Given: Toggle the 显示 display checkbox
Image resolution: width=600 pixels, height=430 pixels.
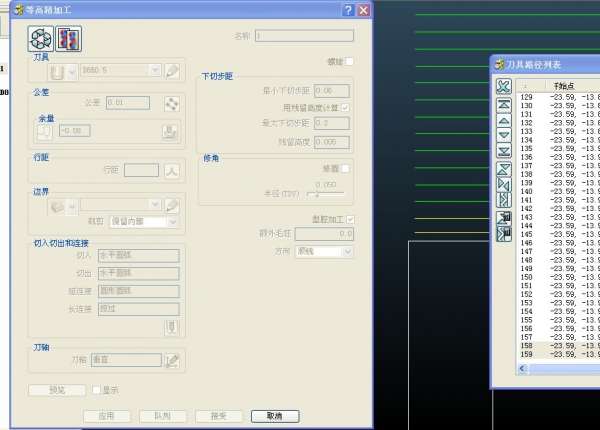Looking at the screenshot, I should click(96, 390).
